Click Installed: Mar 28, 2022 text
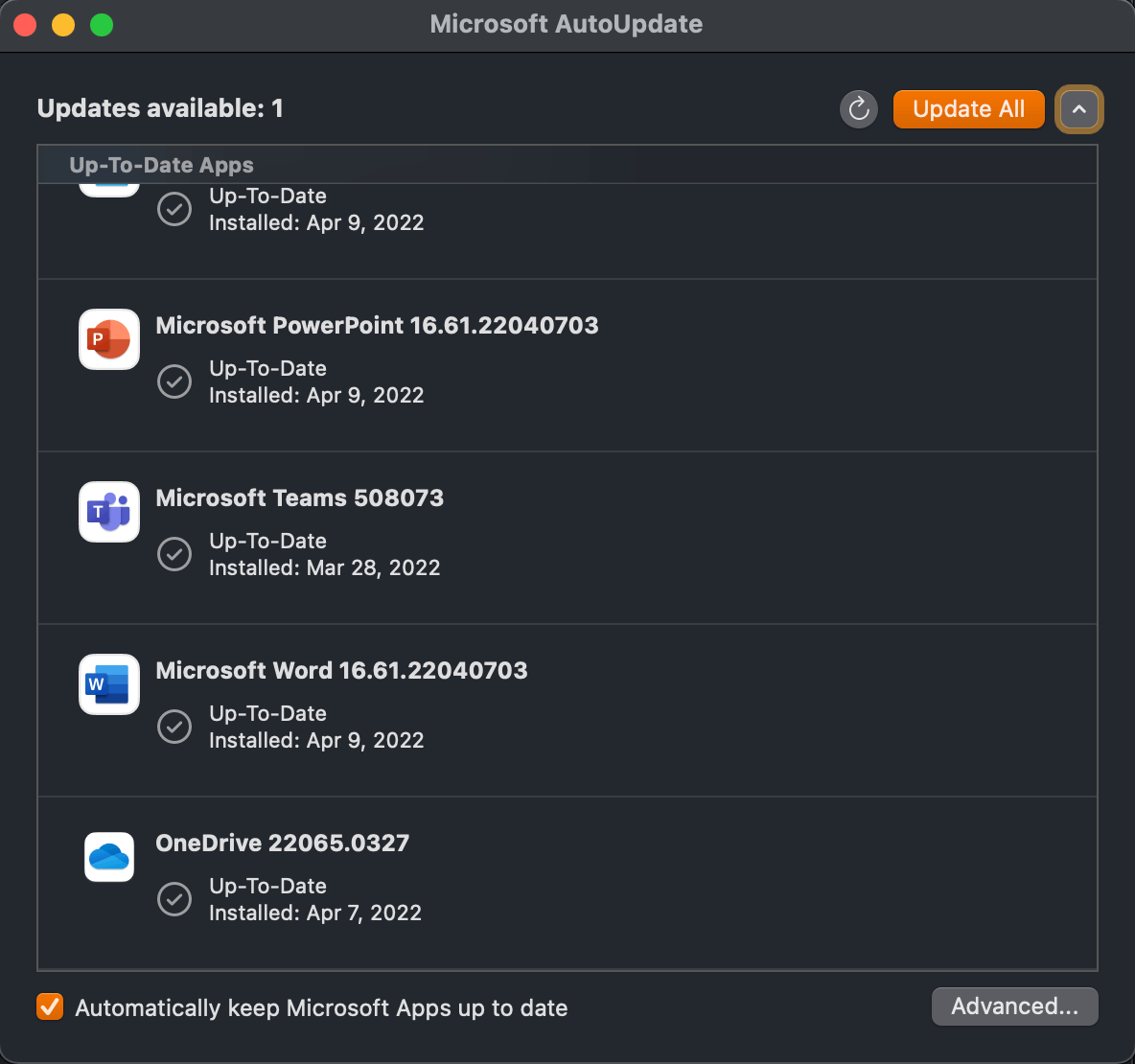The width and height of the screenshot is (1135, 1064). pyautogui.click(x=324, y=567)
